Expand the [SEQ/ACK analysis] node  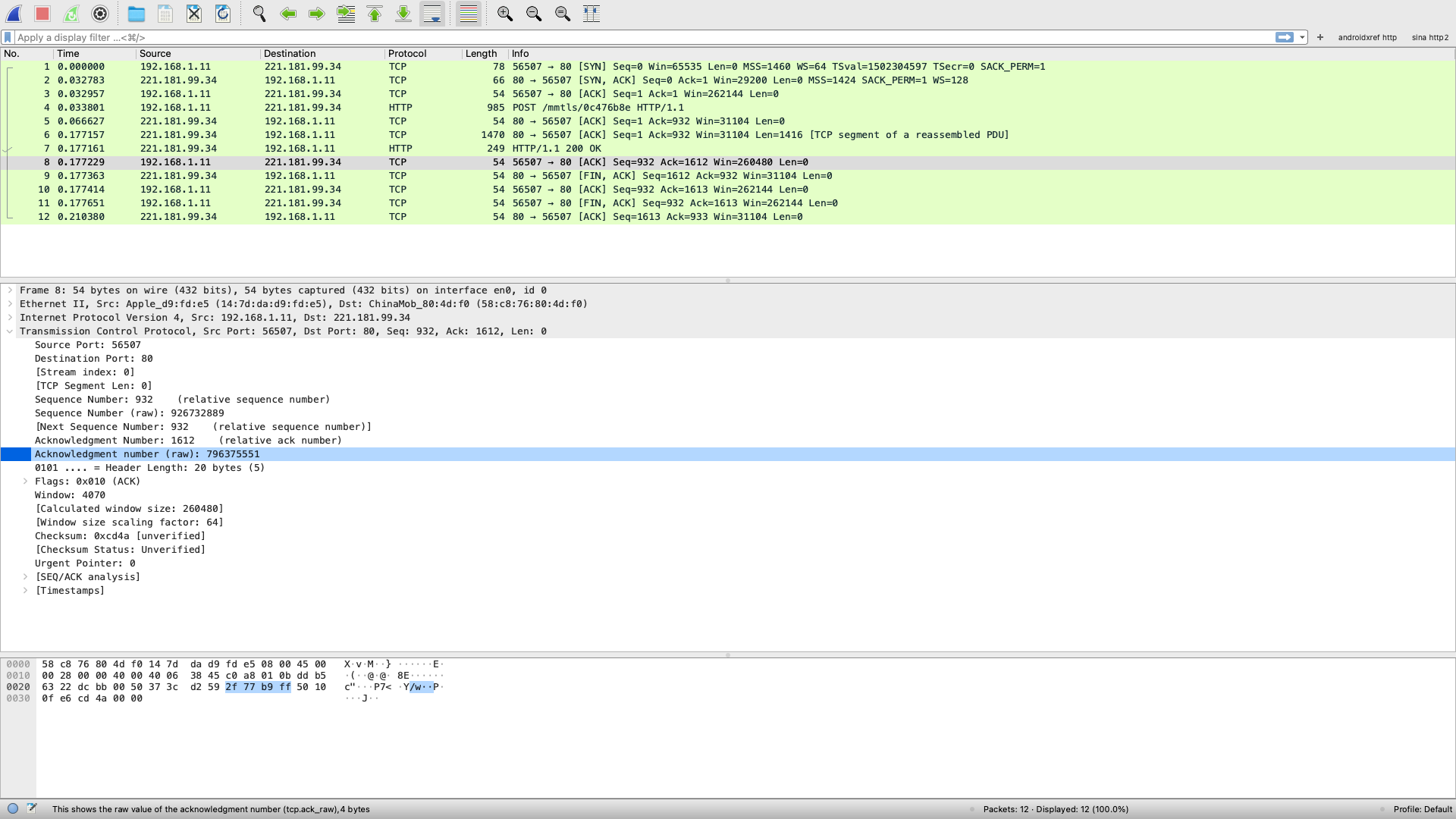pyautogui.click(x=25, y=577)
